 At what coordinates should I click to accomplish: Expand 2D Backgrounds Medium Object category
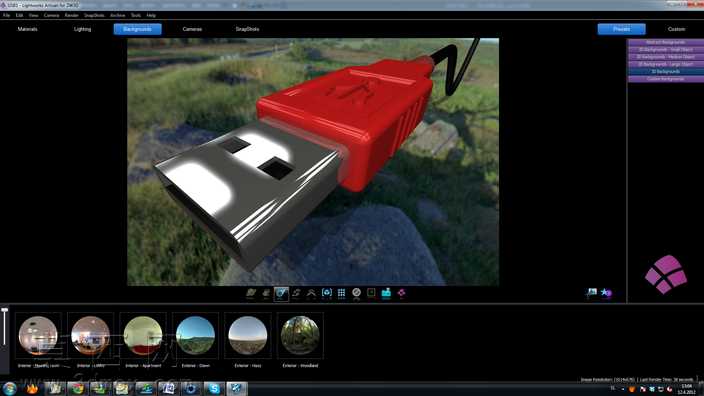click(x=666, y=57)
